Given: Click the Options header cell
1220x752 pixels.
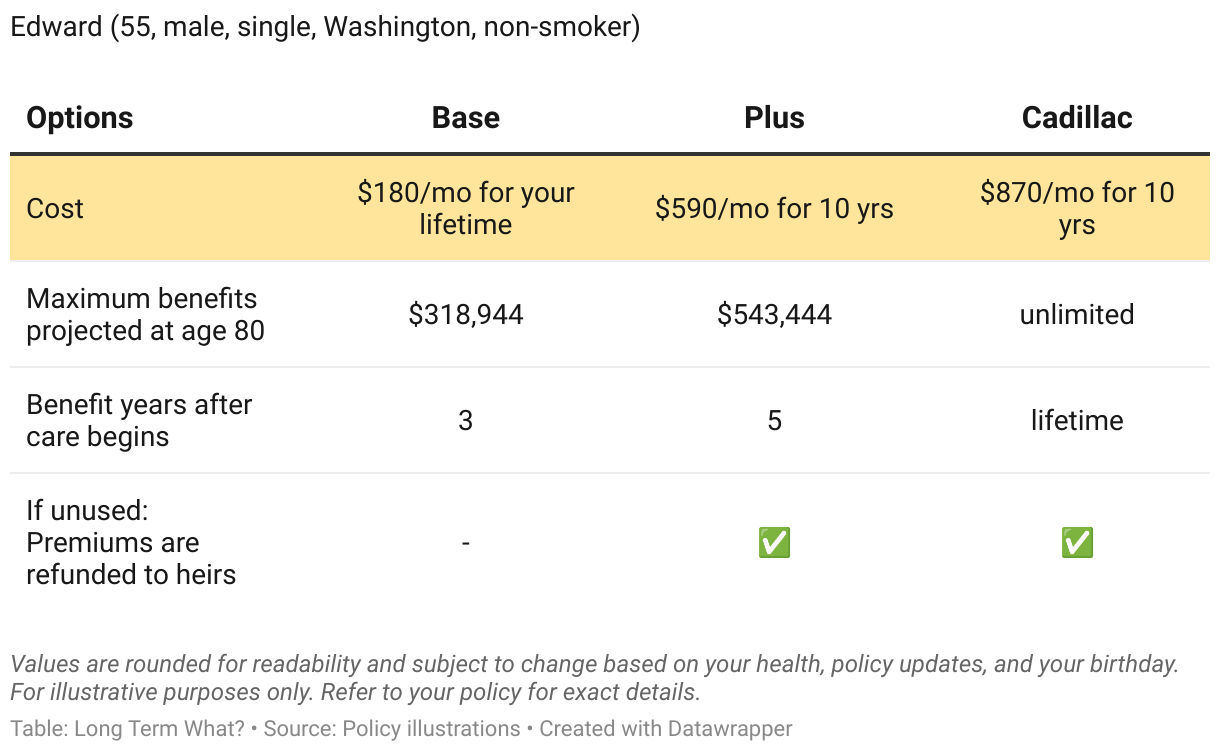Looking at the screenshot, I should coord(80,118).
